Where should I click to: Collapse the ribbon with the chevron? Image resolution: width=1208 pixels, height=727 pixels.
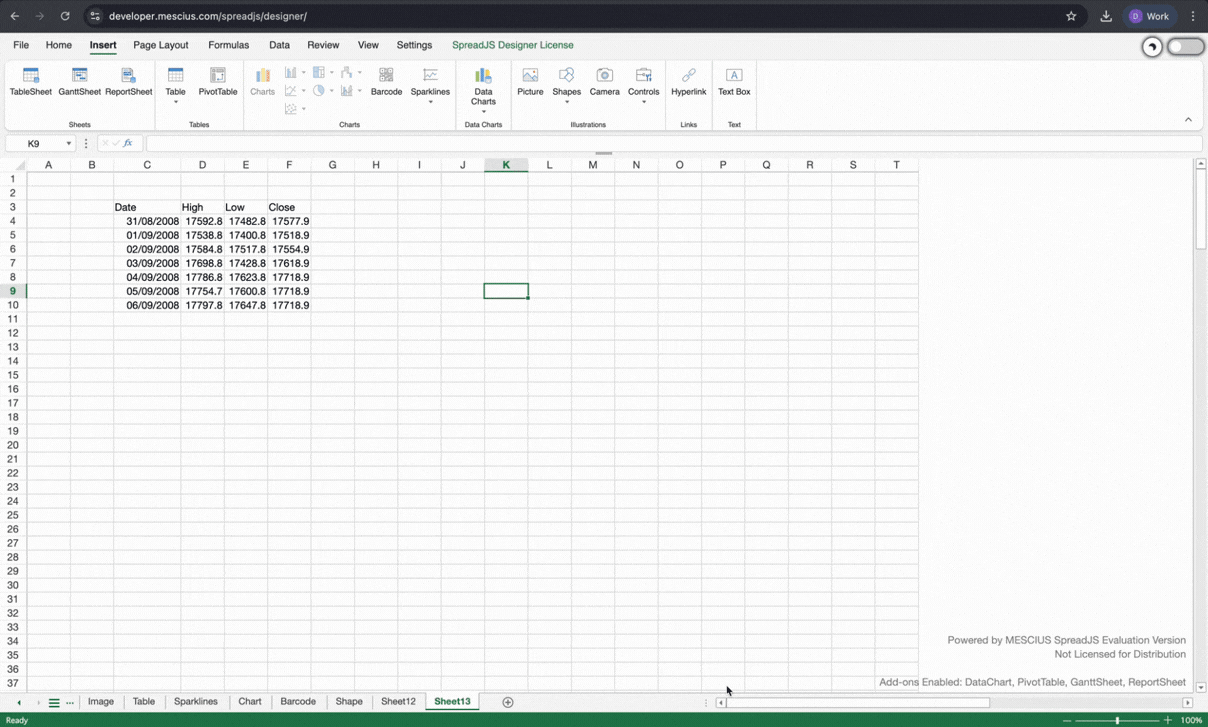1188,120
